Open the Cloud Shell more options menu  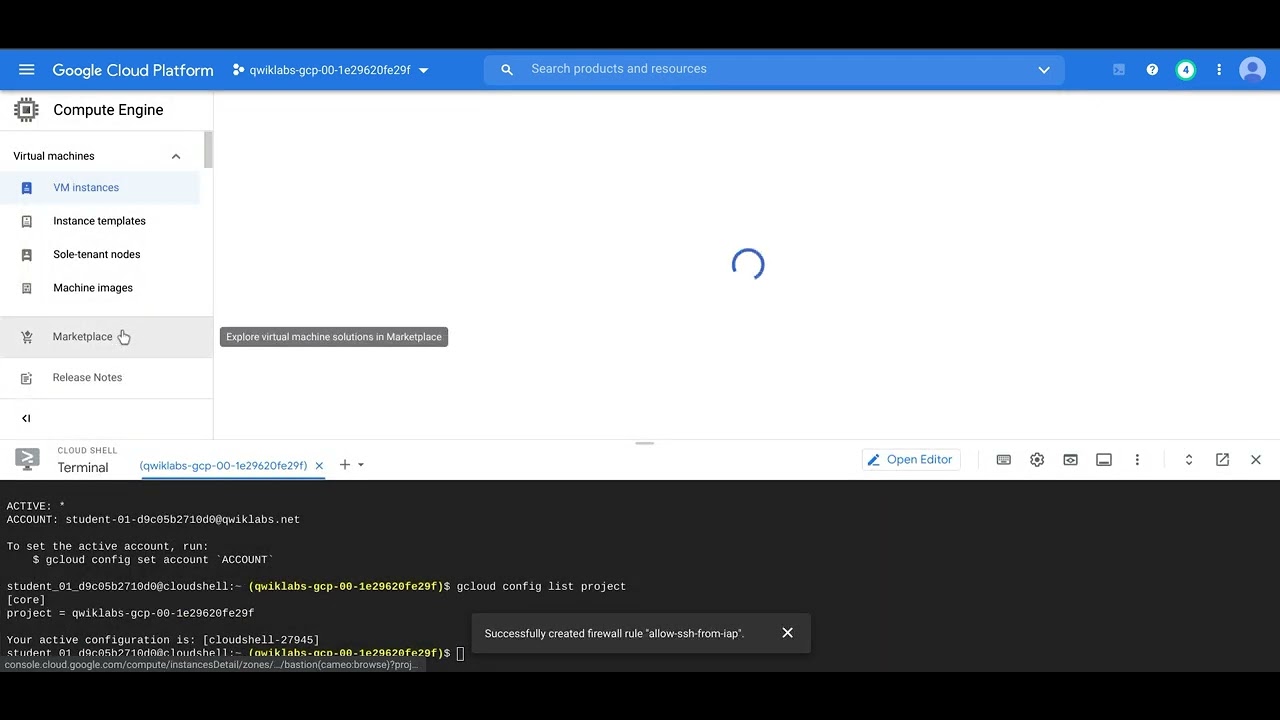1137,460
